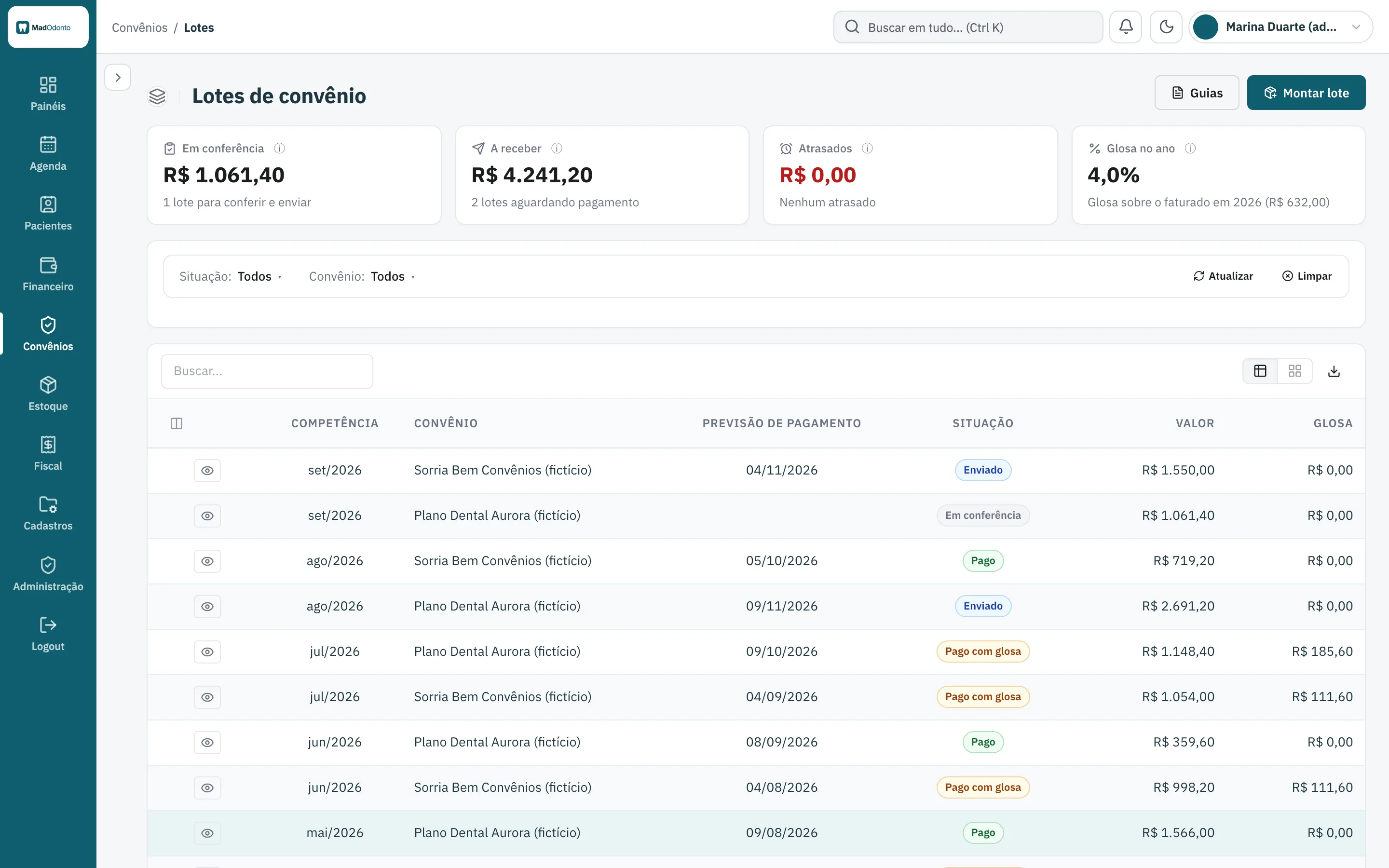The height and width of the screenshot is (868, 1389).
Task: View set/2026 Sorria Bem lote details
Action: [207, 471]
